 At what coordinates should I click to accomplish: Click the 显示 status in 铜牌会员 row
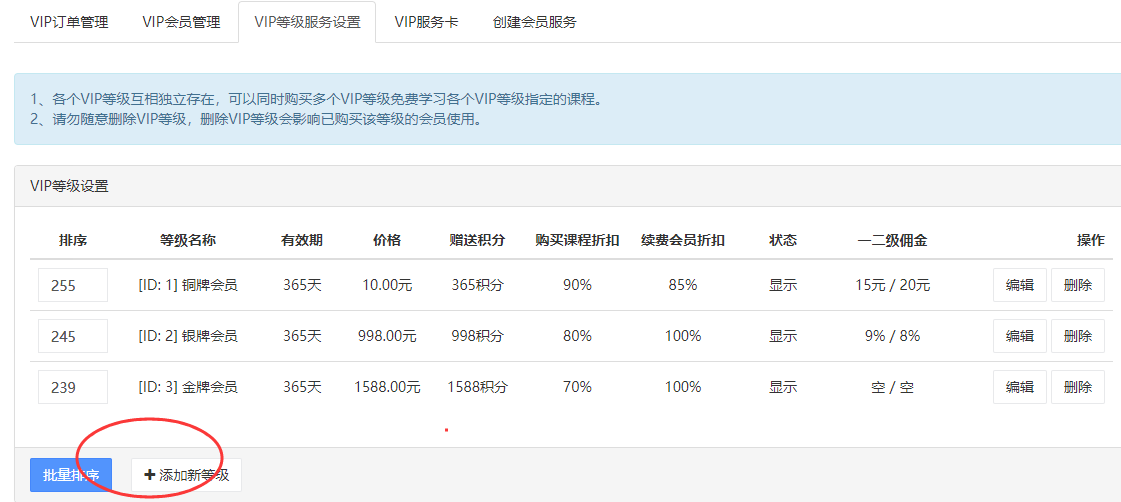click(783, 285)
